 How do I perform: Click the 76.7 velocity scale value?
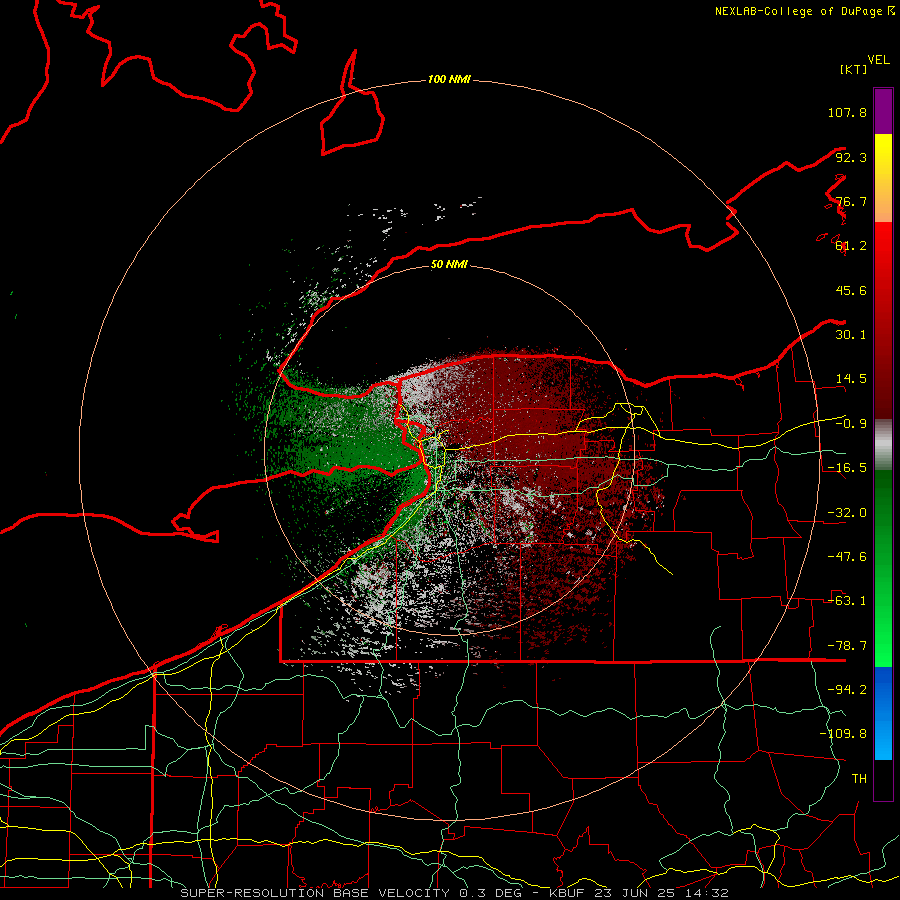point(851,201)
